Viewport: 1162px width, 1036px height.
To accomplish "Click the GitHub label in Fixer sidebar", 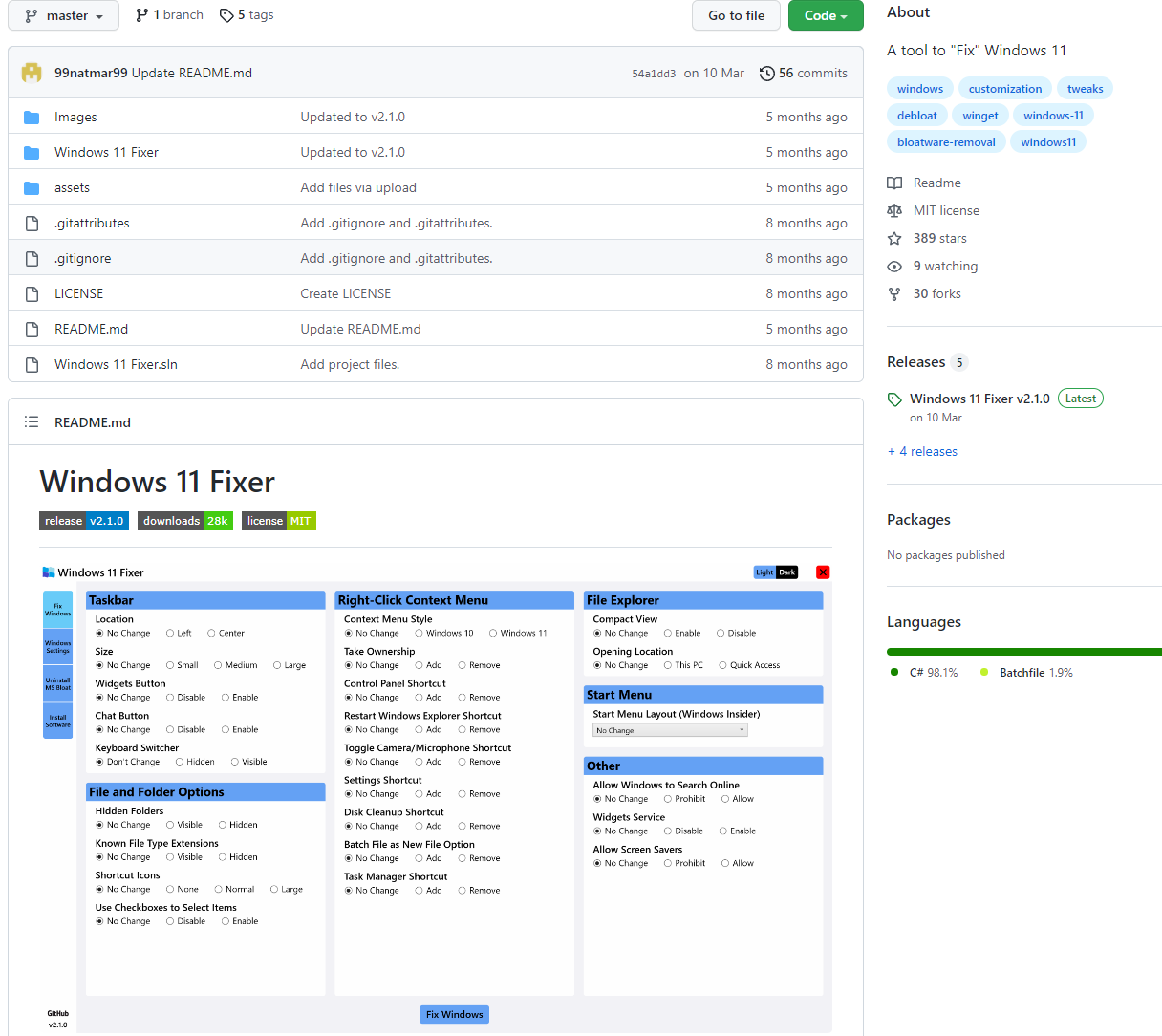I will pos(58,1013).
